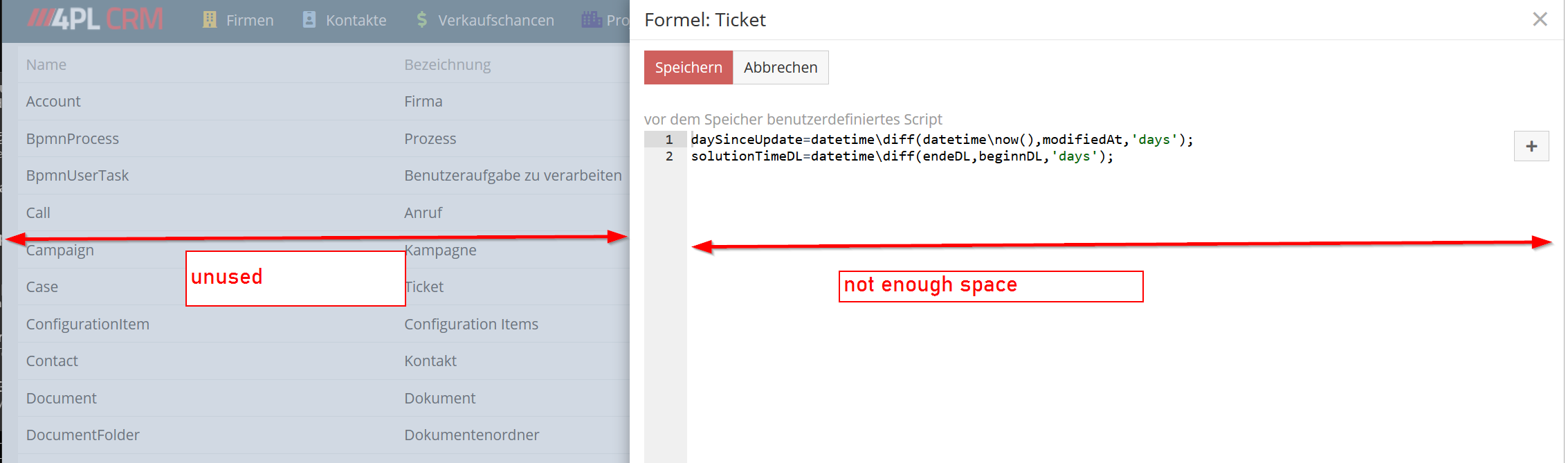Click the 4PL CRM logo

pyautogui.click(x=95, y=19)
